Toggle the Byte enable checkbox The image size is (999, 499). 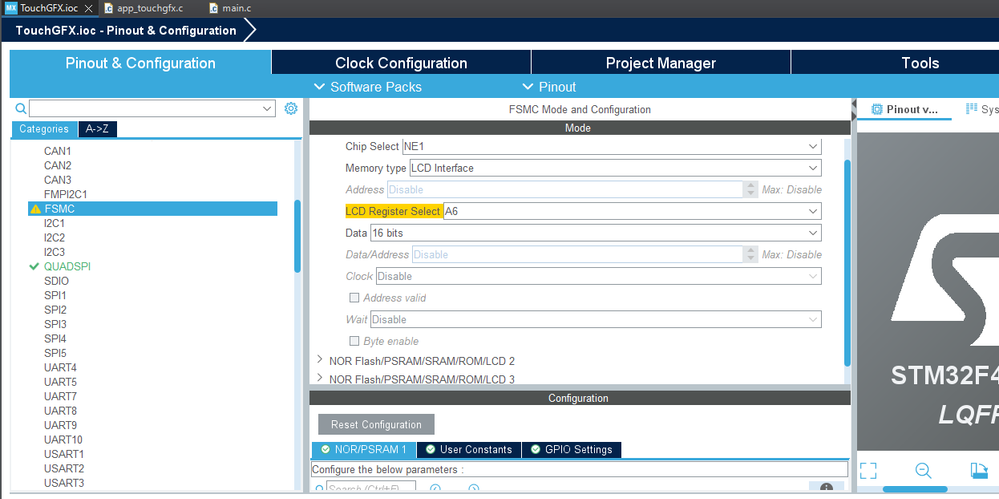(x=354, y=341)
